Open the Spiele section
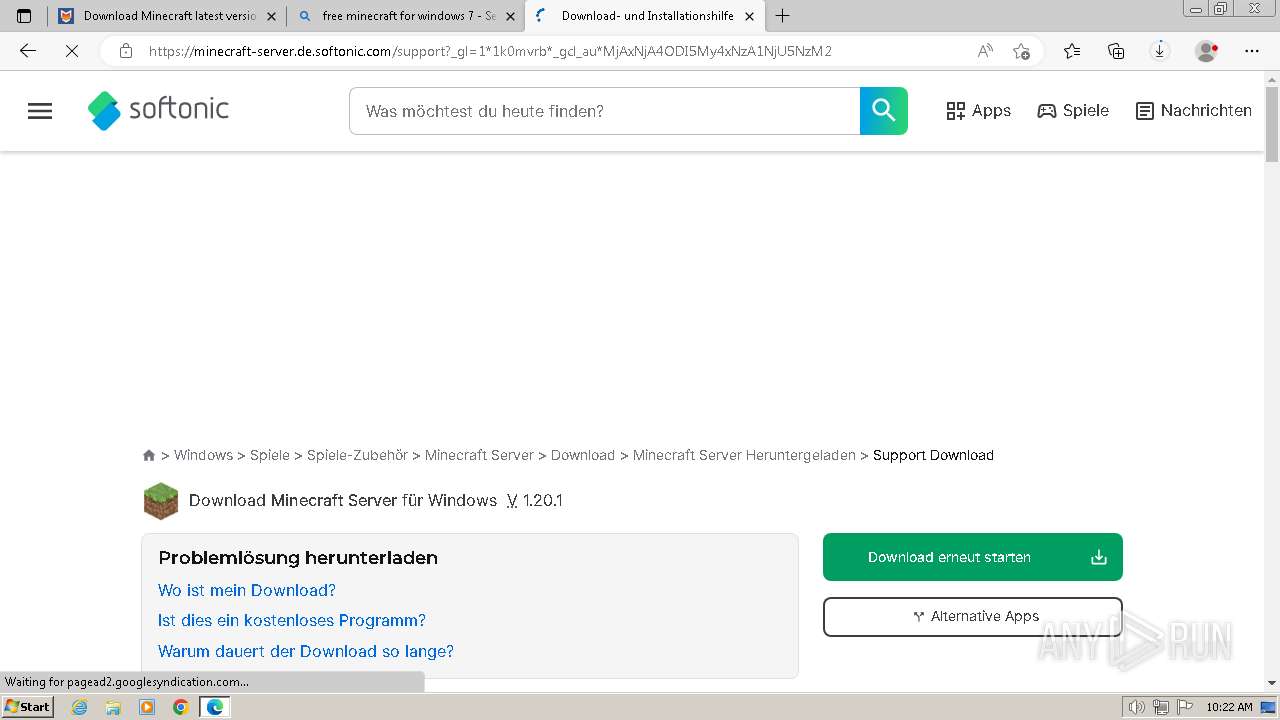The image size is (1280, 720). [1073, 111]
